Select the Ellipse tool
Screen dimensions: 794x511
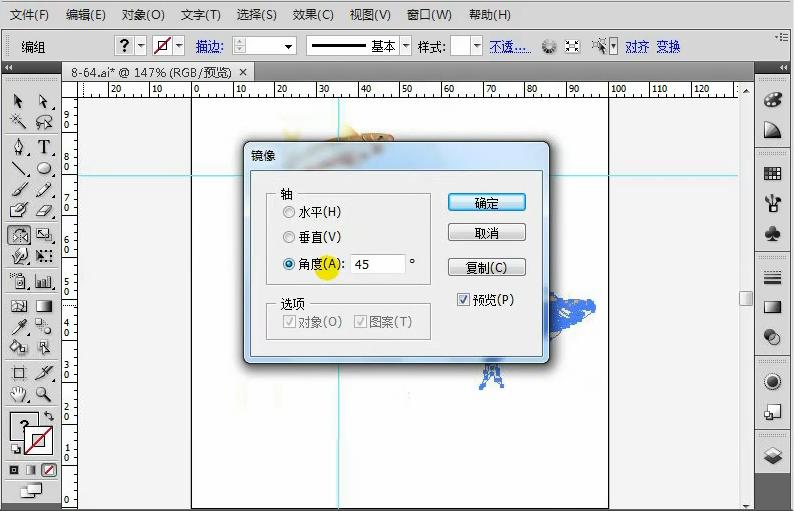pos(44,168)
